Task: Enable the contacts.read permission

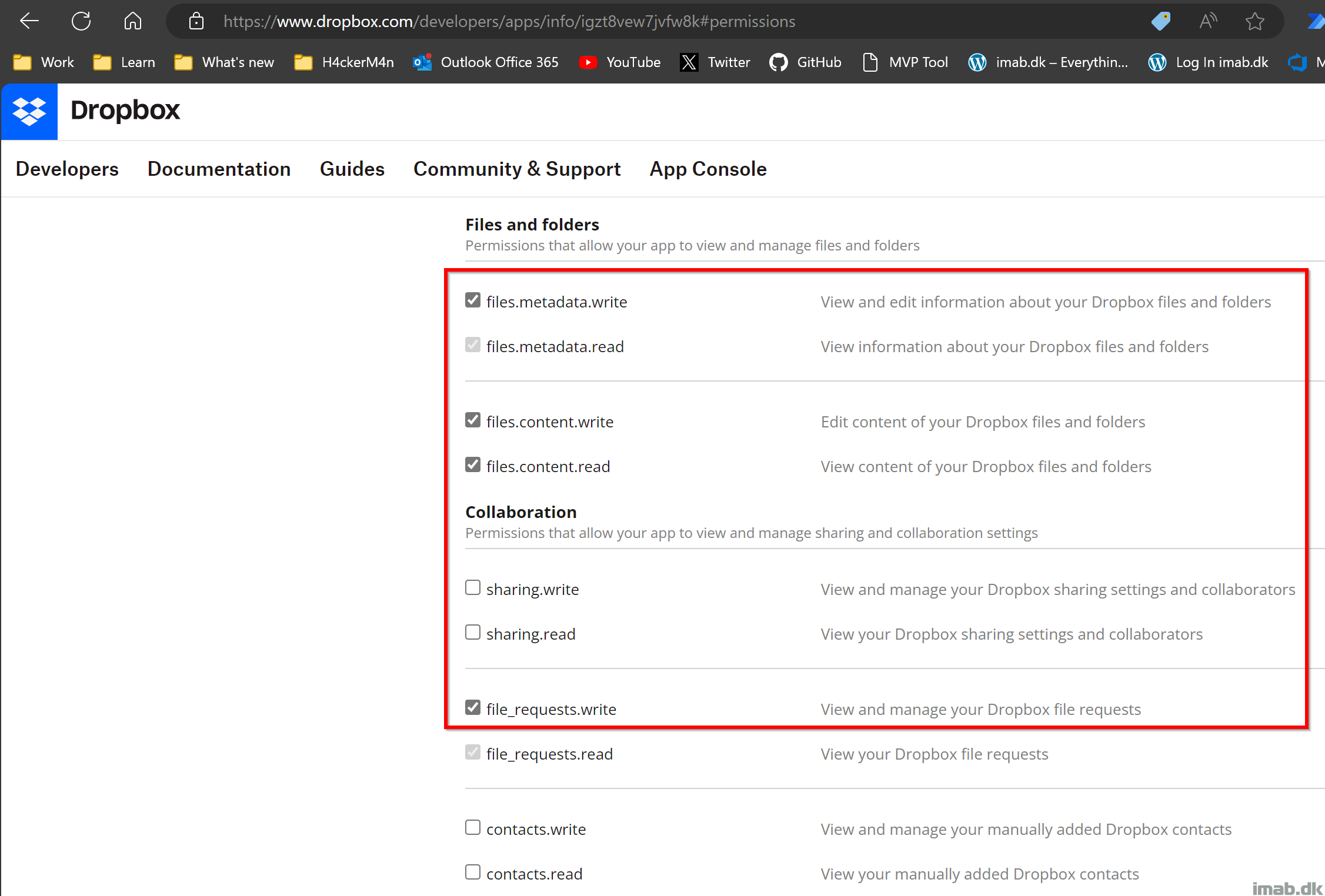Action: click(473, 872)
